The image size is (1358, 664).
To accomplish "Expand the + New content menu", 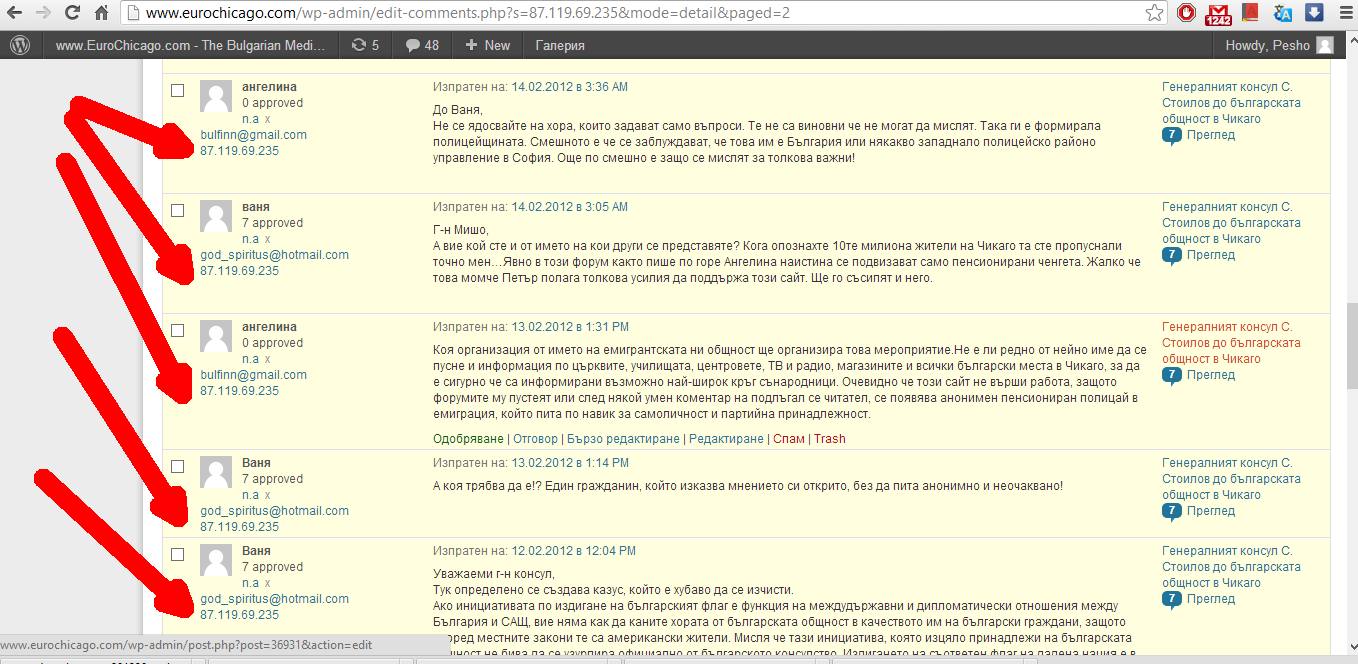I will tap(487, 45).
